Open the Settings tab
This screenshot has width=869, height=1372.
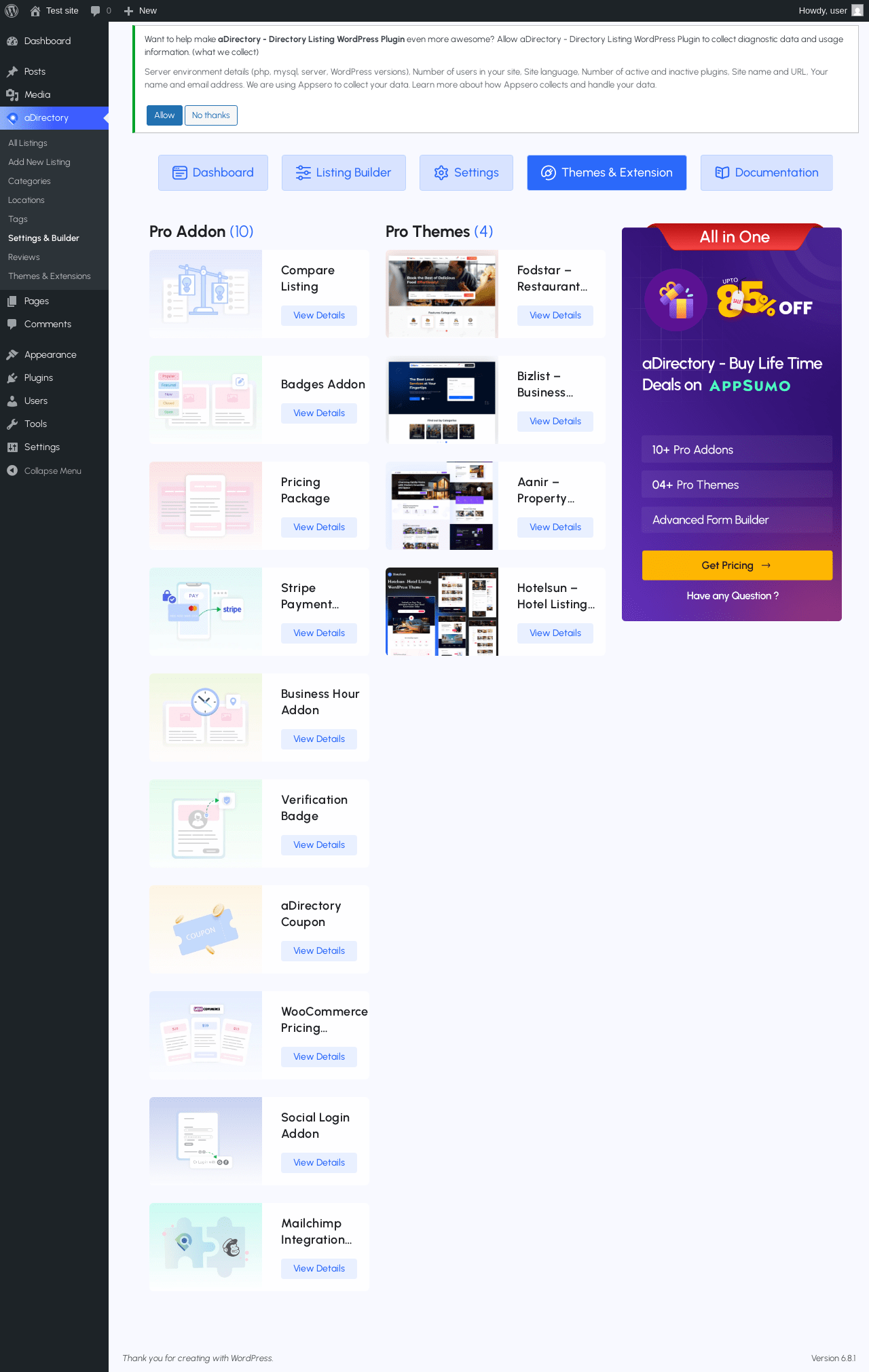[466, 173]
